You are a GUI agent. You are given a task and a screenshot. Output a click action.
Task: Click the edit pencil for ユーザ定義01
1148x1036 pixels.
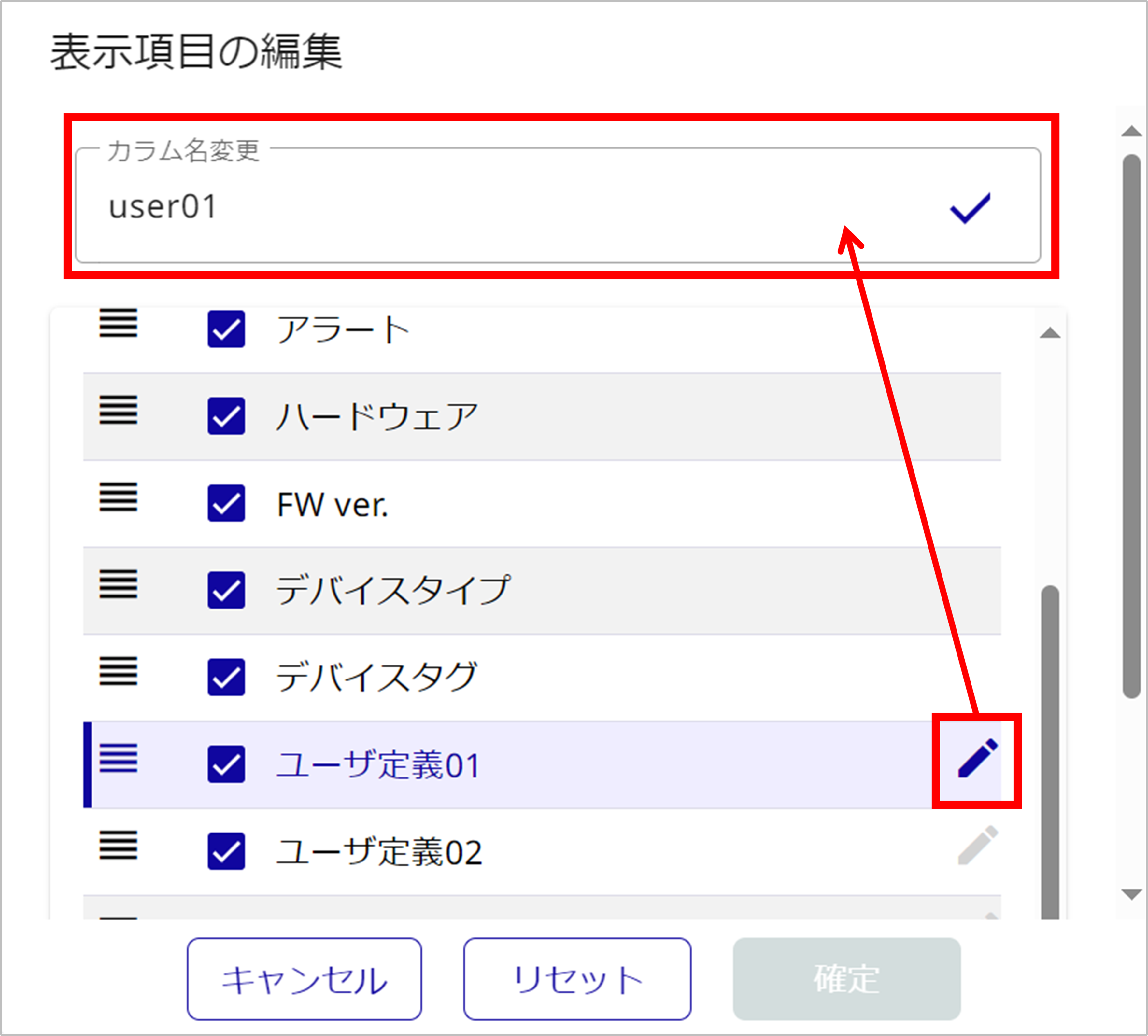[977, 759]
